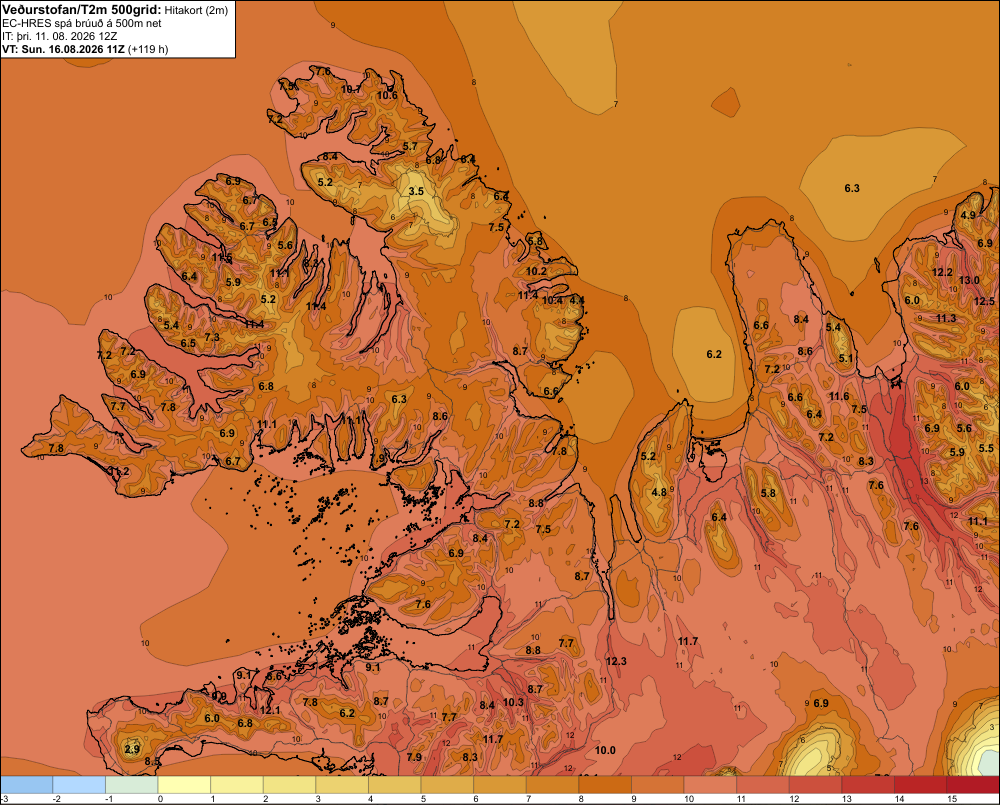Click the 13.0 temperature label
The image size is (1000, 805).
click(969, 280)
